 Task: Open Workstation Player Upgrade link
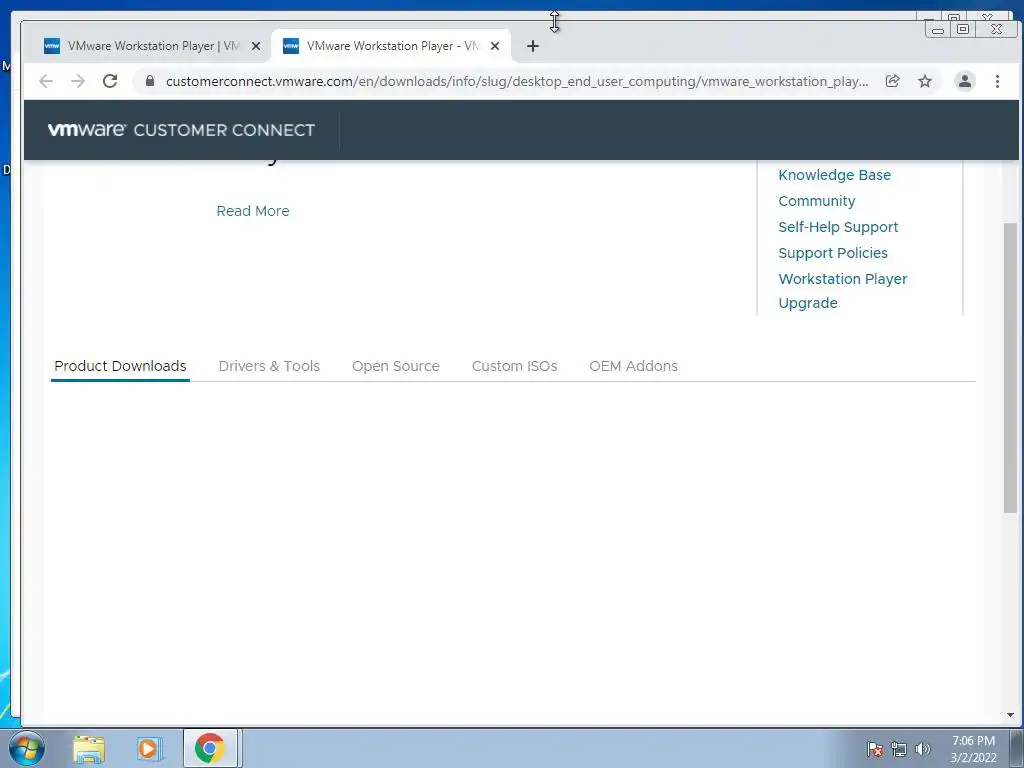(x=842, y=291)
